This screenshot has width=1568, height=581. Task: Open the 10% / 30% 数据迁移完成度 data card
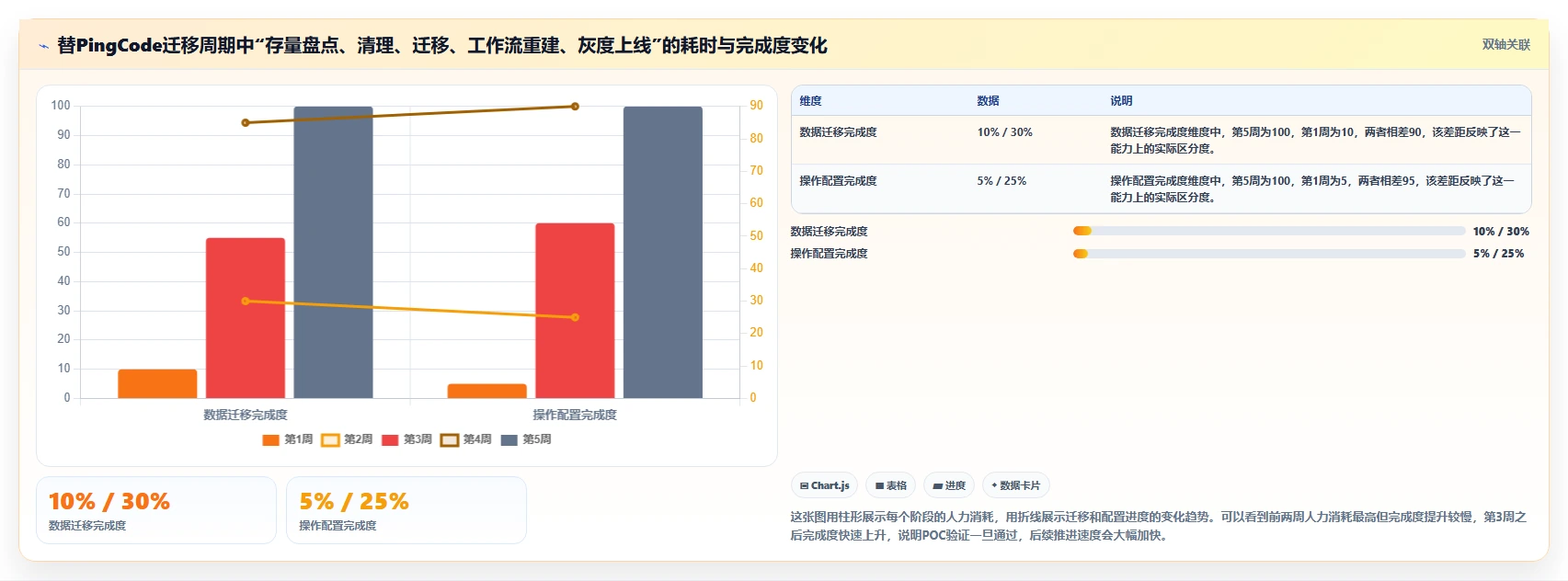pyautogui.click(x=156, y=510)
